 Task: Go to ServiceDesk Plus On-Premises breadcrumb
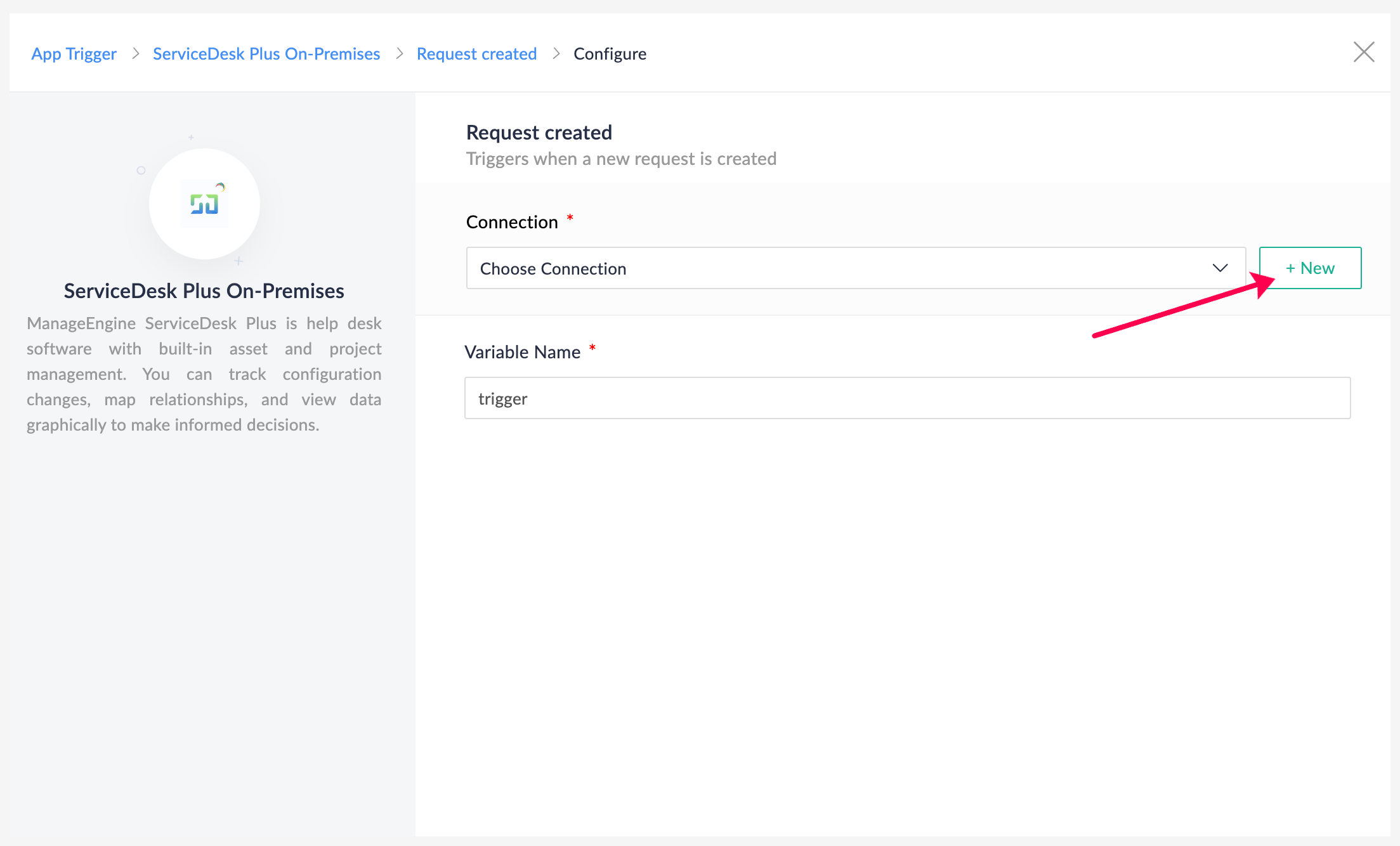click(x=266, y=54)
